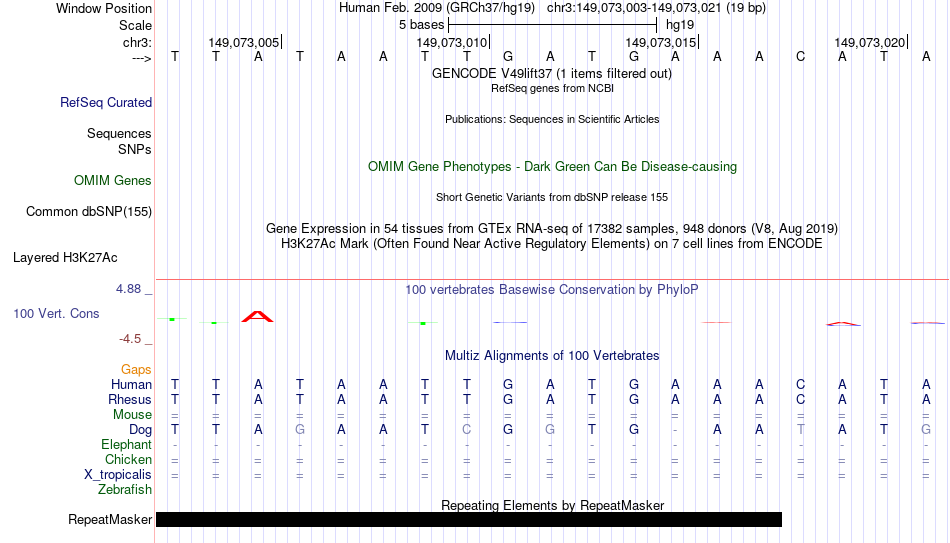Click the -4.5 conservation minimum value
The width and height of the screenshot is (950, 543).
[x=130, y=339]
